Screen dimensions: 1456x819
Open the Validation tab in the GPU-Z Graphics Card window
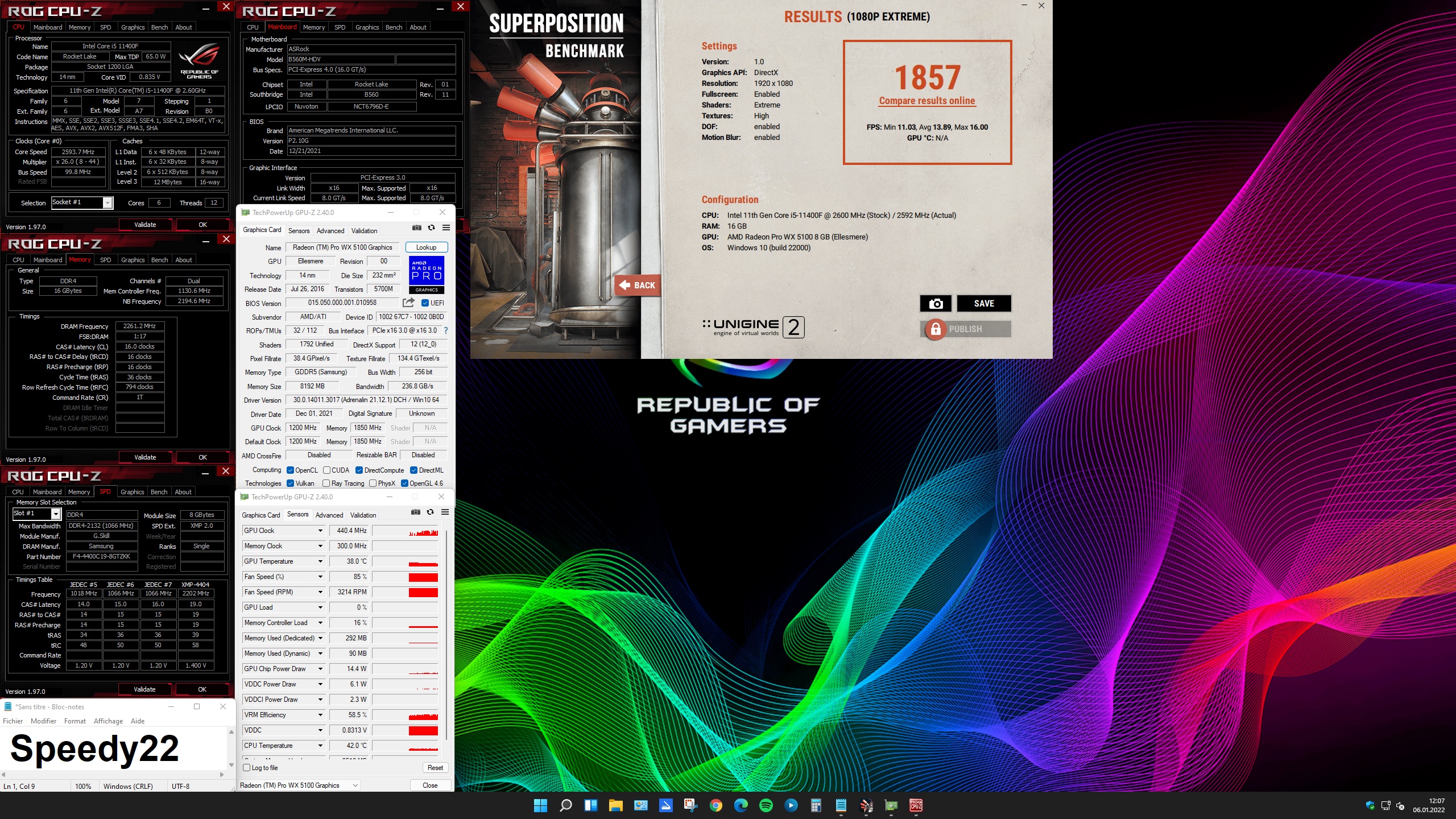[x=364, y=231]
